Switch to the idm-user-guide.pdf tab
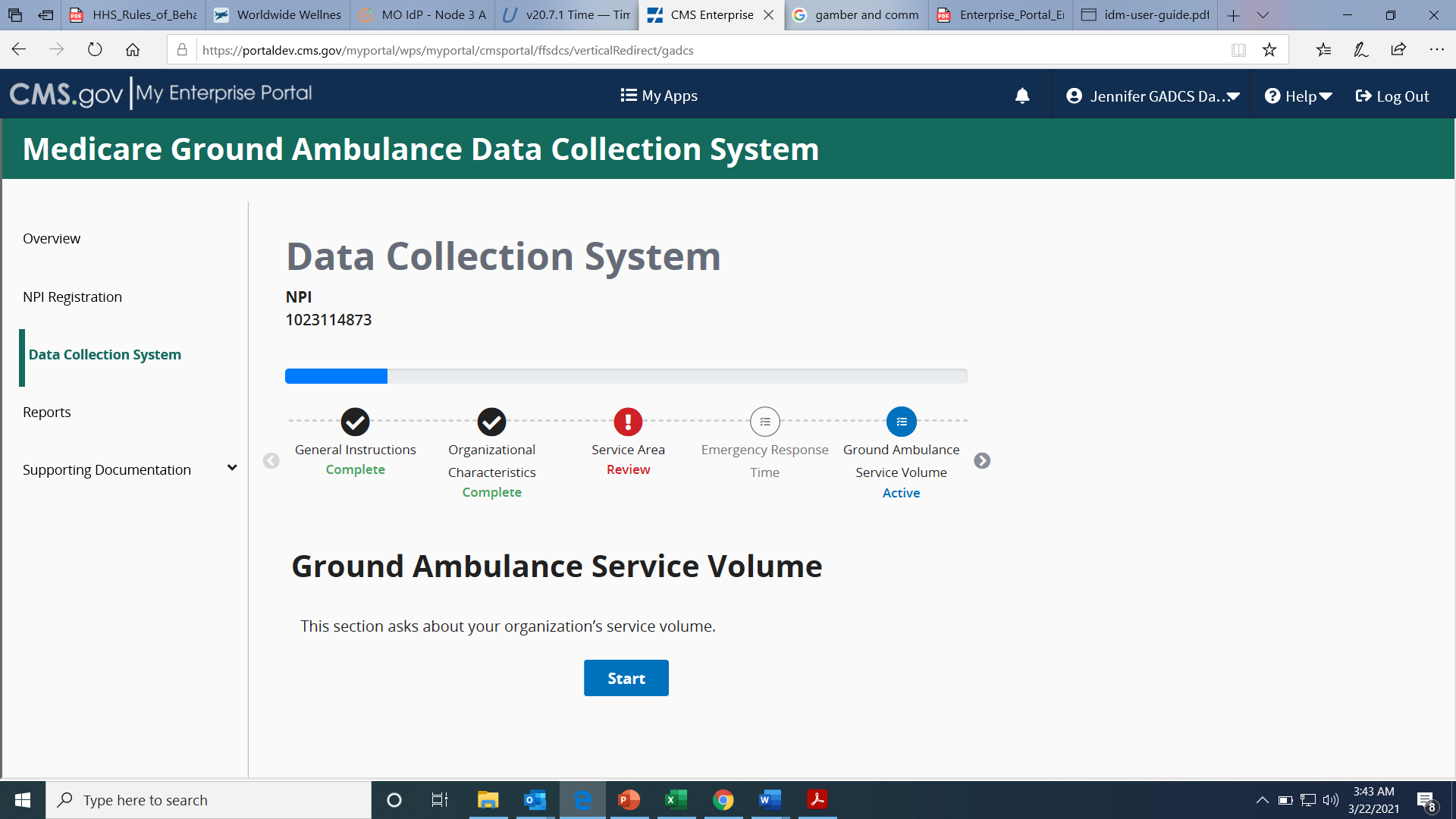Screen dimensions: 1456x819 tap(1145, 14)
